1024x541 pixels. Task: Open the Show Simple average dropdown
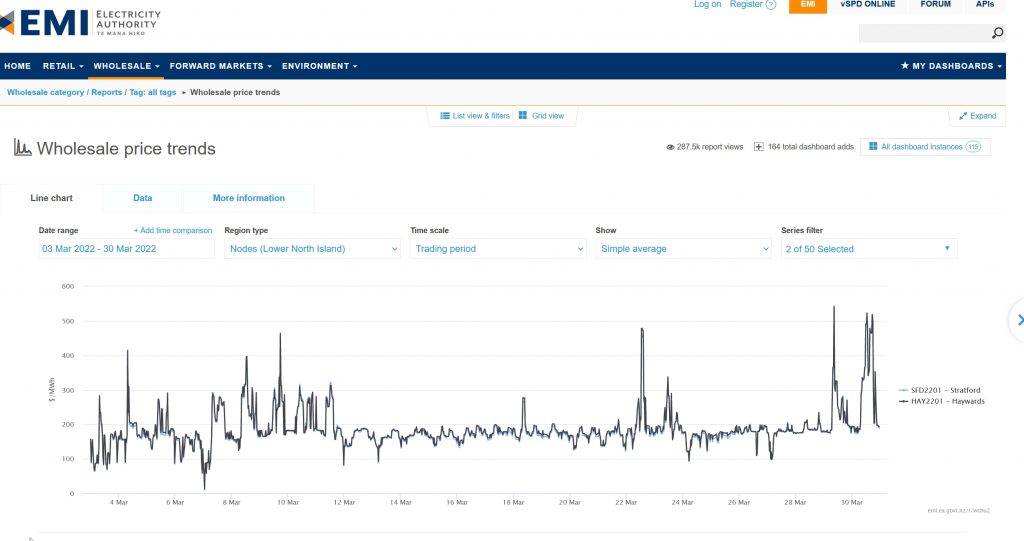tap(683, 249)
